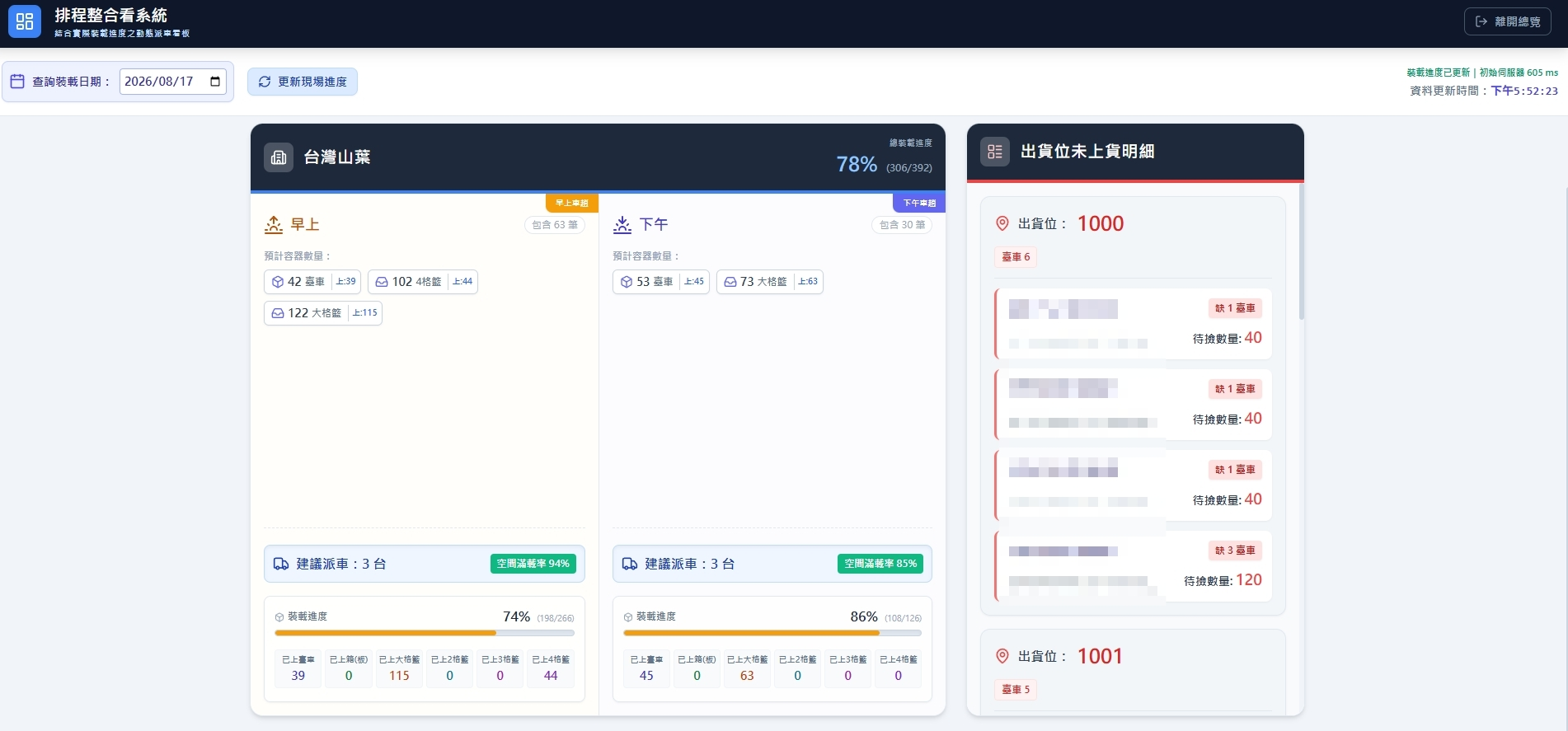This screenshot has width=1568, height=731.
Task: Click the tray icon in the 102 4格籃 chip
Action: point(382,282)
